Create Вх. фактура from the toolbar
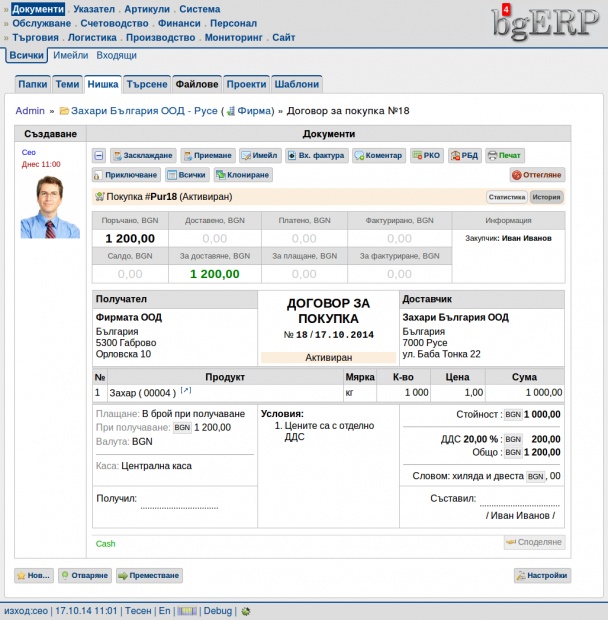Viewport: 608px width, 620px height. (x=316, y=155)
